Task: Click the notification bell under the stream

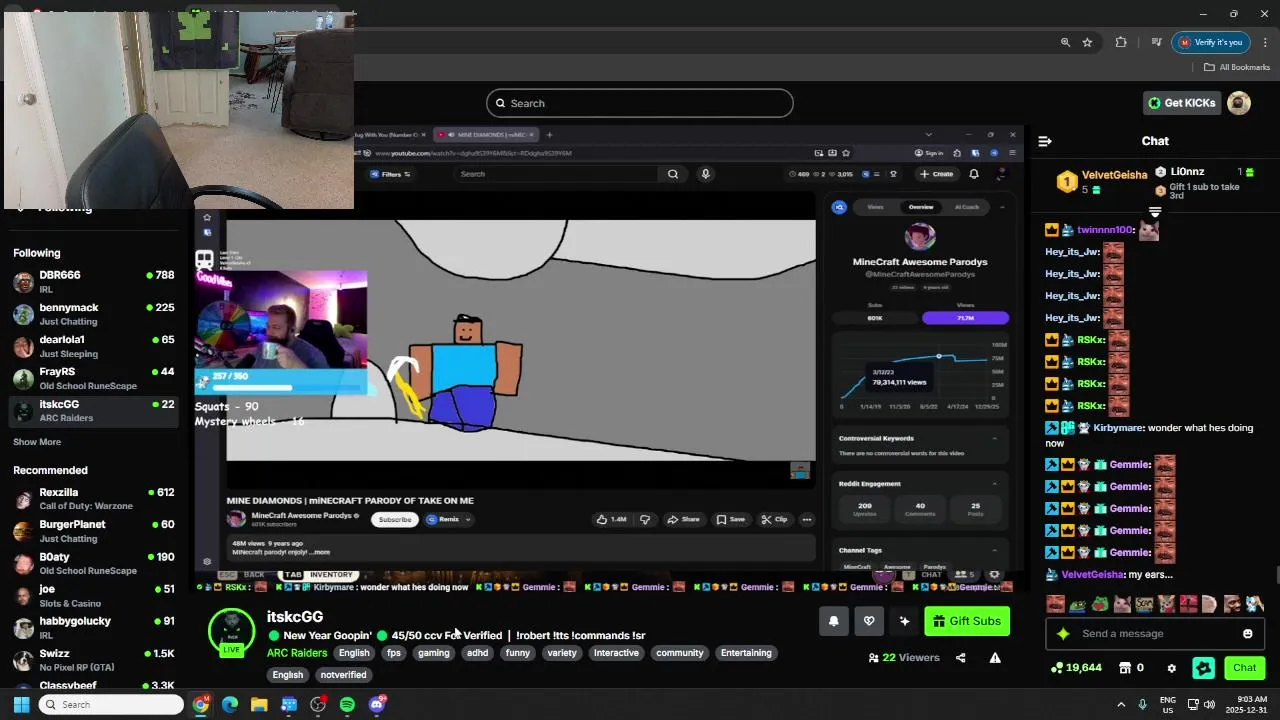Action: pyautogui.click(x=834, y=621)
